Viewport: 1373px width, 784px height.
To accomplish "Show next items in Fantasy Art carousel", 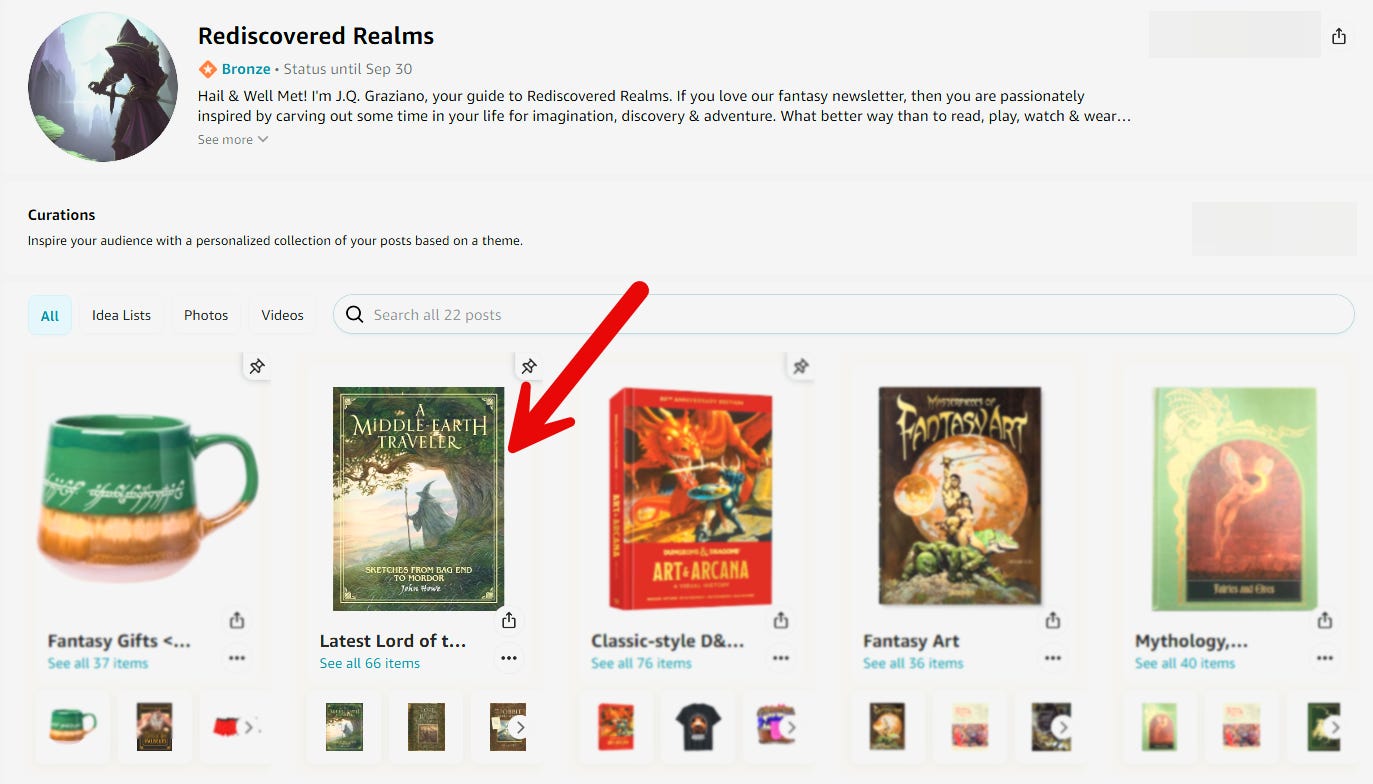I will pos(1062,727).
